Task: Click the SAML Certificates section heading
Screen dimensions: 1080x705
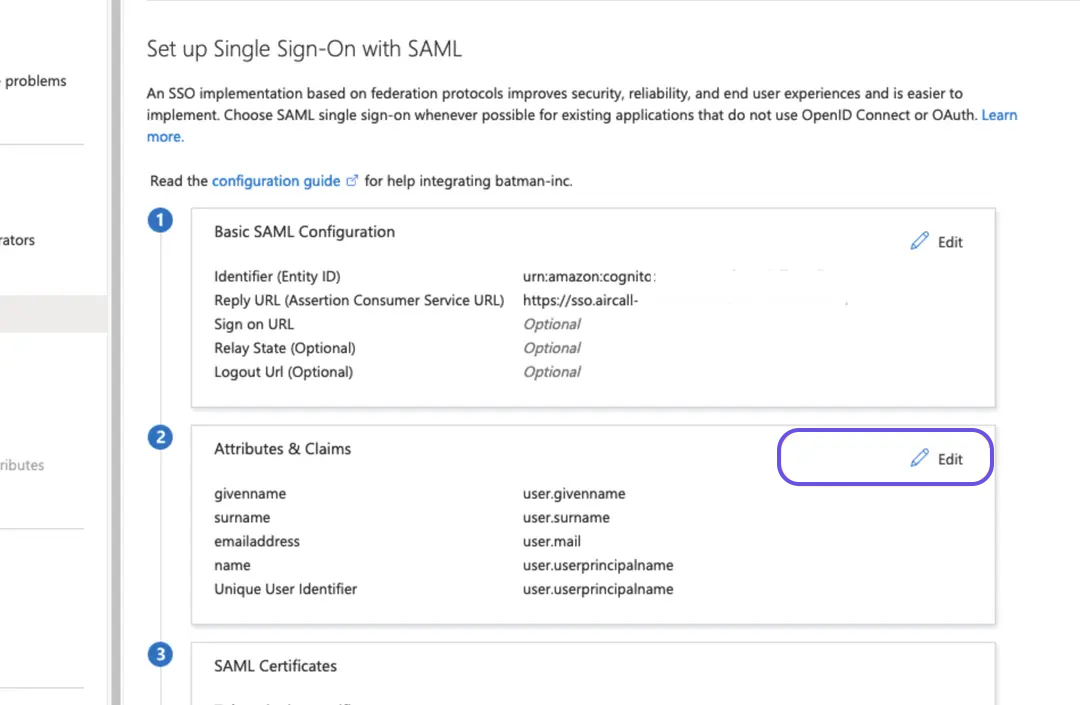Action: click(275, 666)
